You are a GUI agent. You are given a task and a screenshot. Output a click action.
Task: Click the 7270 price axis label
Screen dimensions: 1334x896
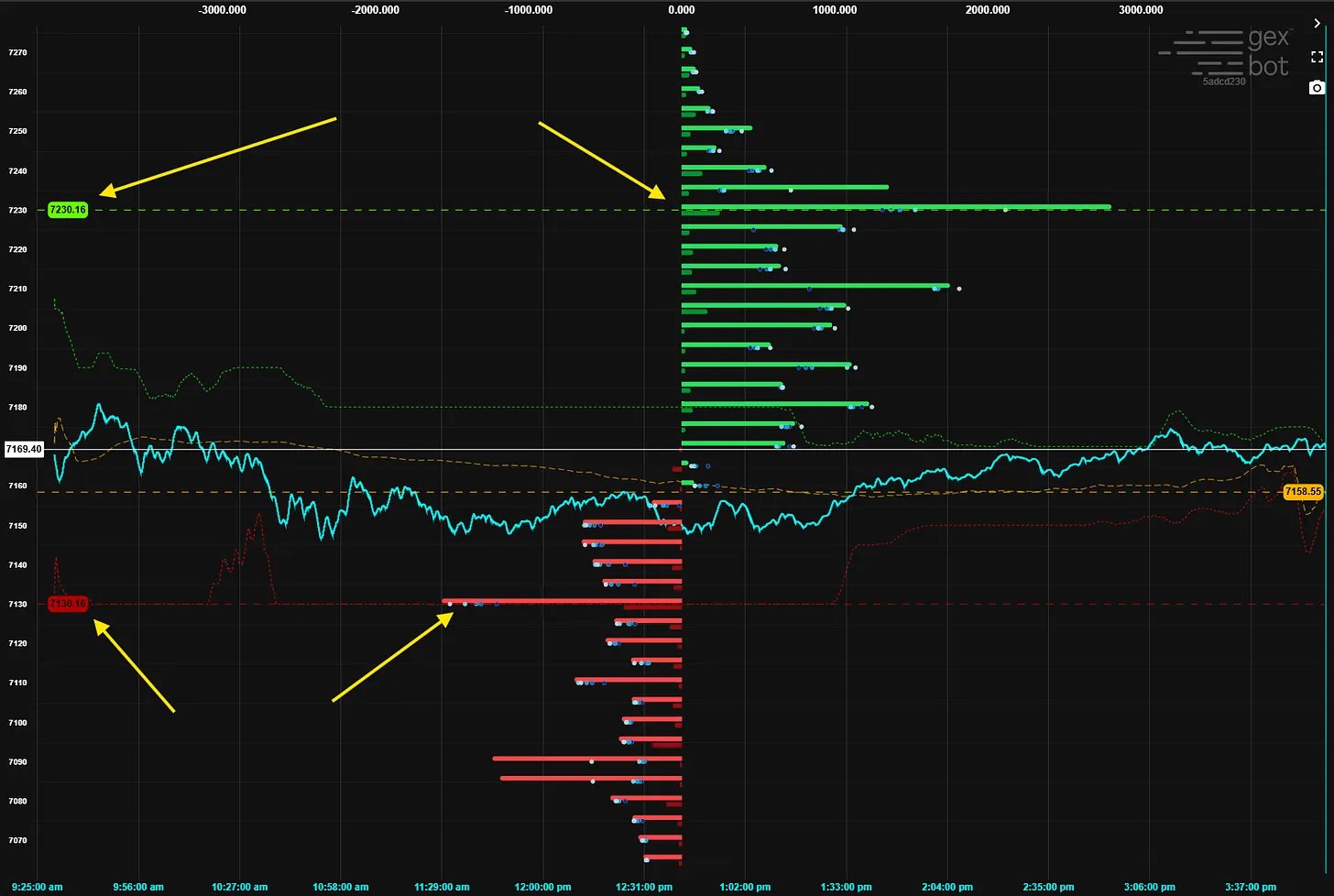point(17,52)
